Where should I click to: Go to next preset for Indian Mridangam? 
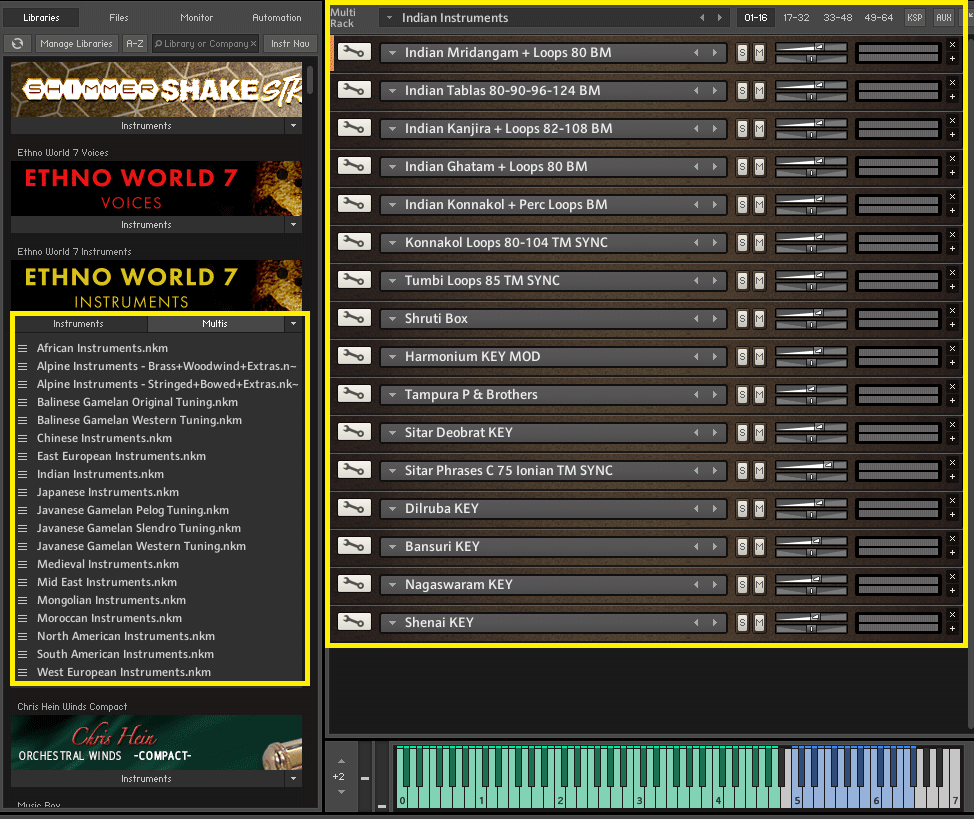point(715,53)
